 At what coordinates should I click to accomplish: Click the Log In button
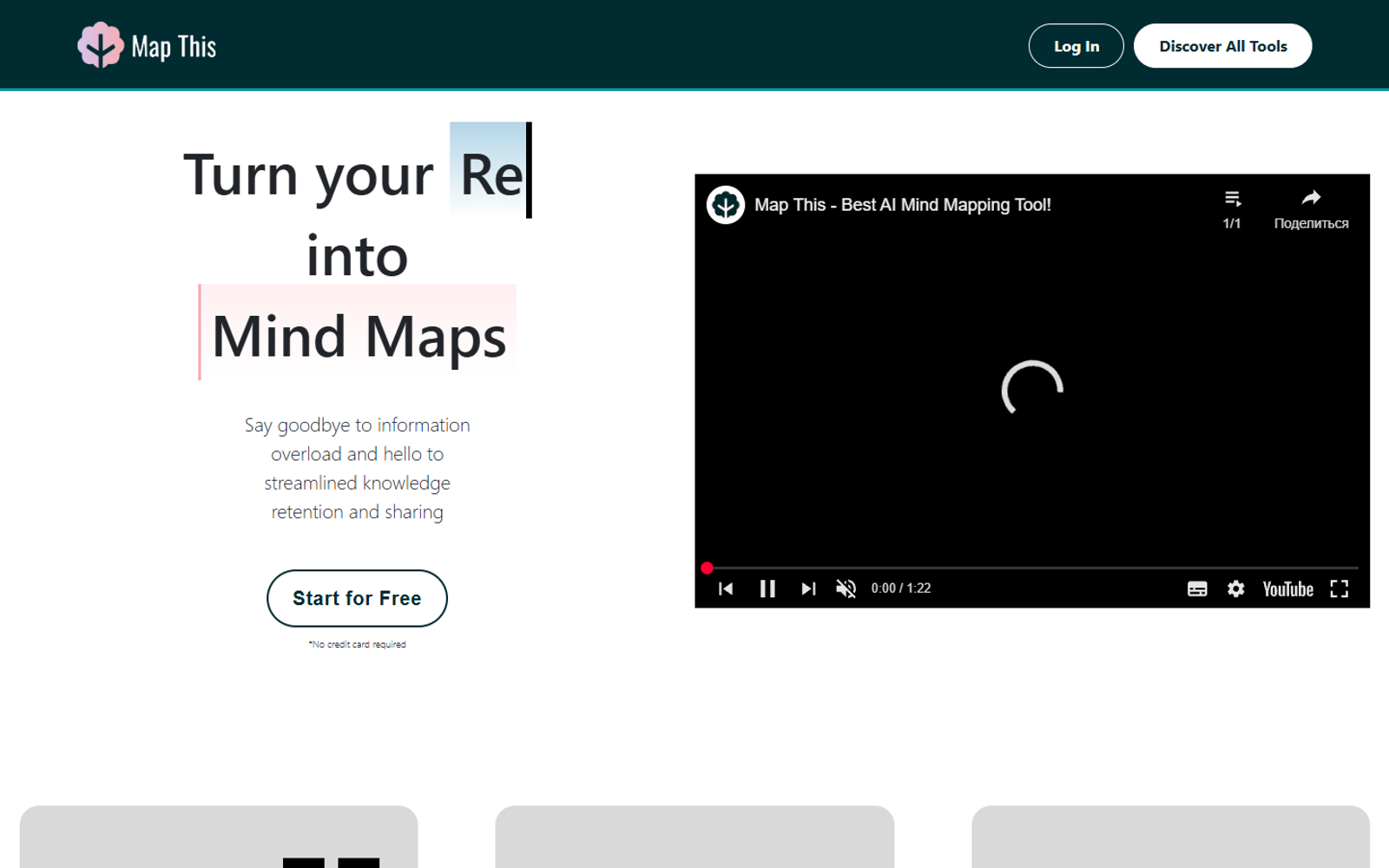point(1076,46)
